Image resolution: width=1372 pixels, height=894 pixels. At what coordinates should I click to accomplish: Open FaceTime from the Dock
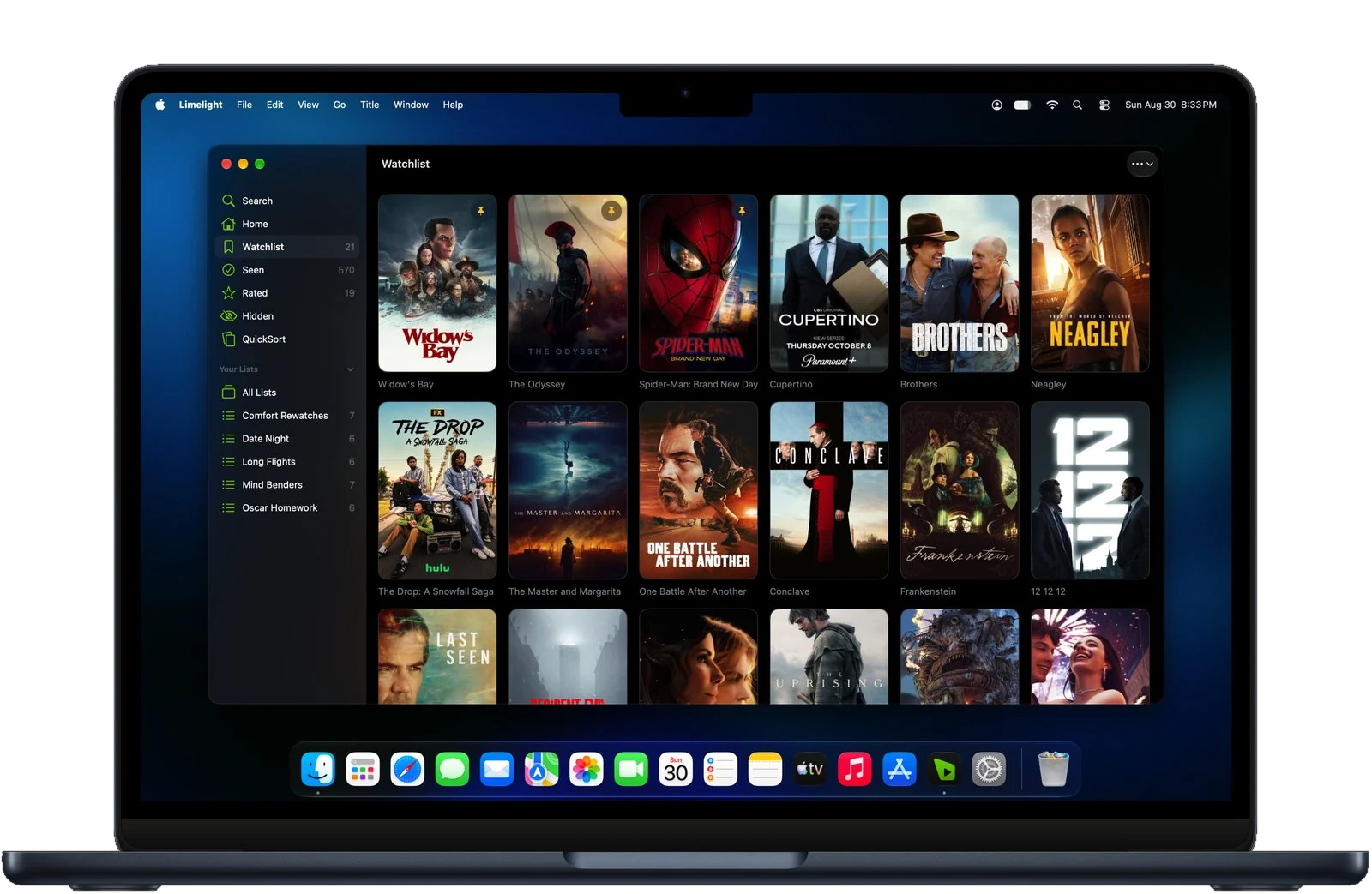(x=631, y=769)
